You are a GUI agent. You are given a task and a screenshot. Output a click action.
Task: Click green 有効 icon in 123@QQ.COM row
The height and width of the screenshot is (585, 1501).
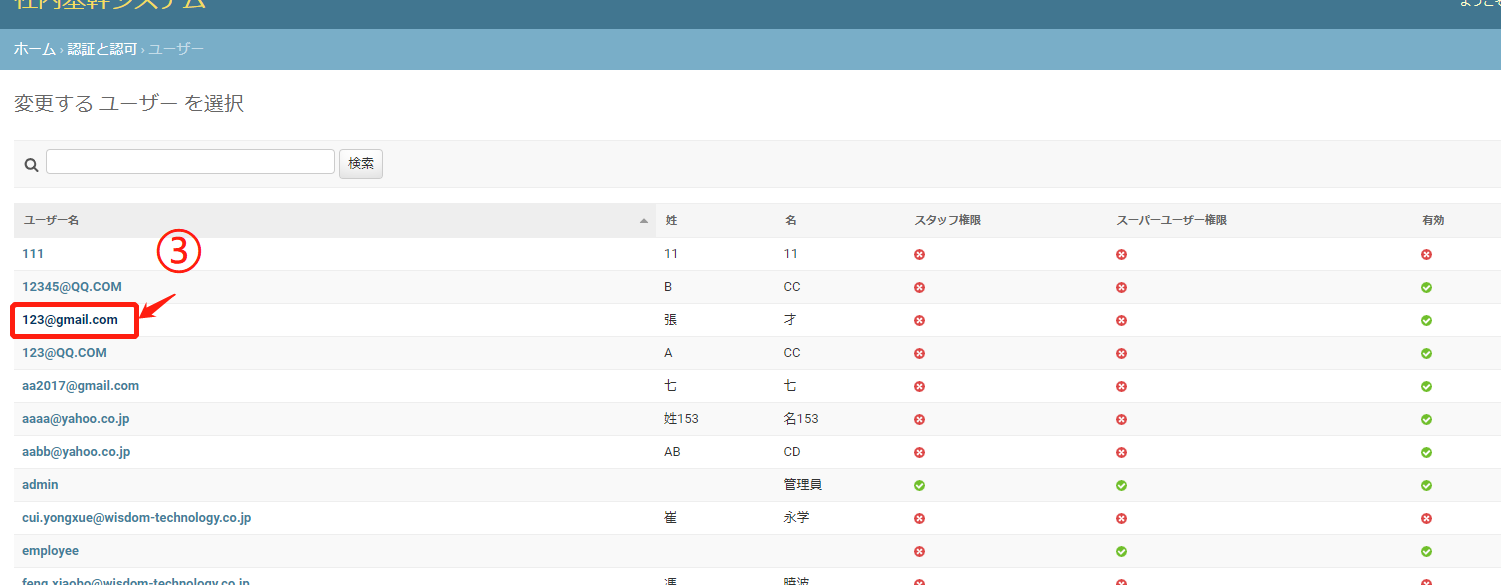click(1426, 353)
